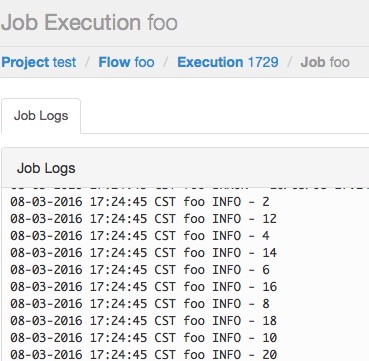Click the Job foo breadcrumb text
Image resolution: width=369 pixels, height=361 pixels.
point(325,62)
